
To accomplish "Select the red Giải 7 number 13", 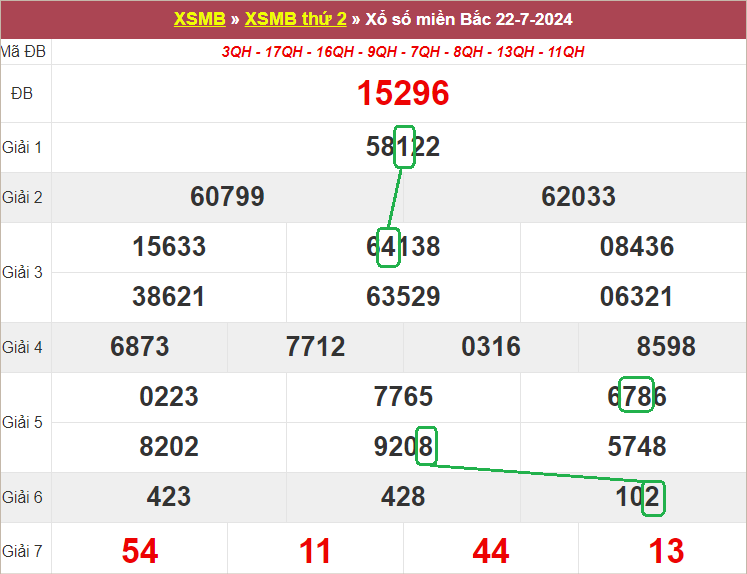I will click(666, 550).
